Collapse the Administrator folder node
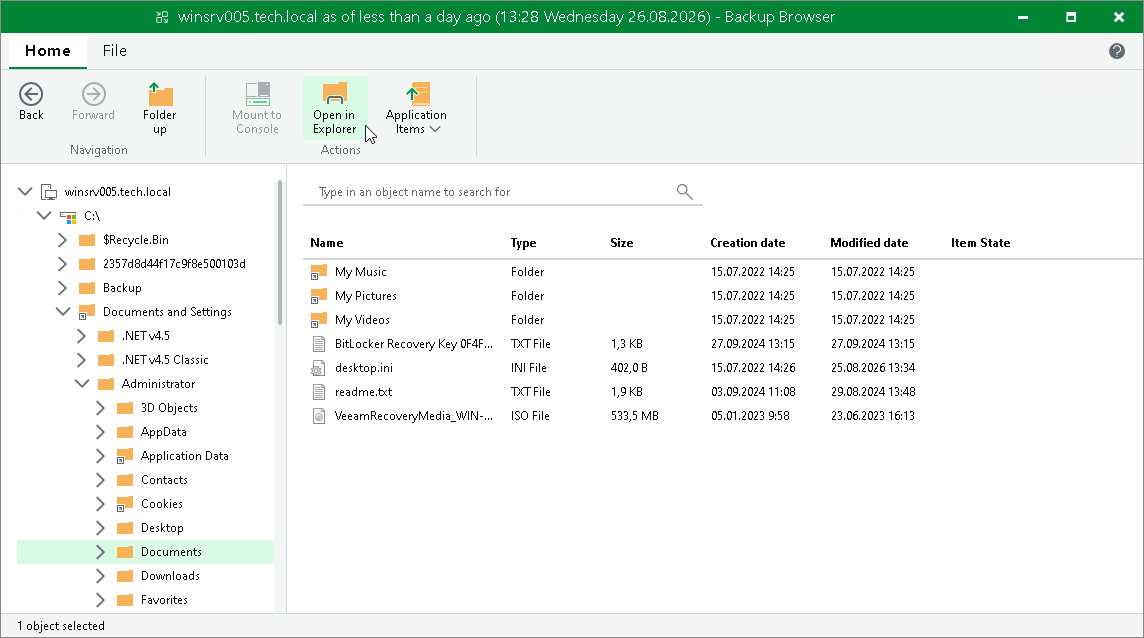This screenshot has width=1144, height=638. click(82, 383)
